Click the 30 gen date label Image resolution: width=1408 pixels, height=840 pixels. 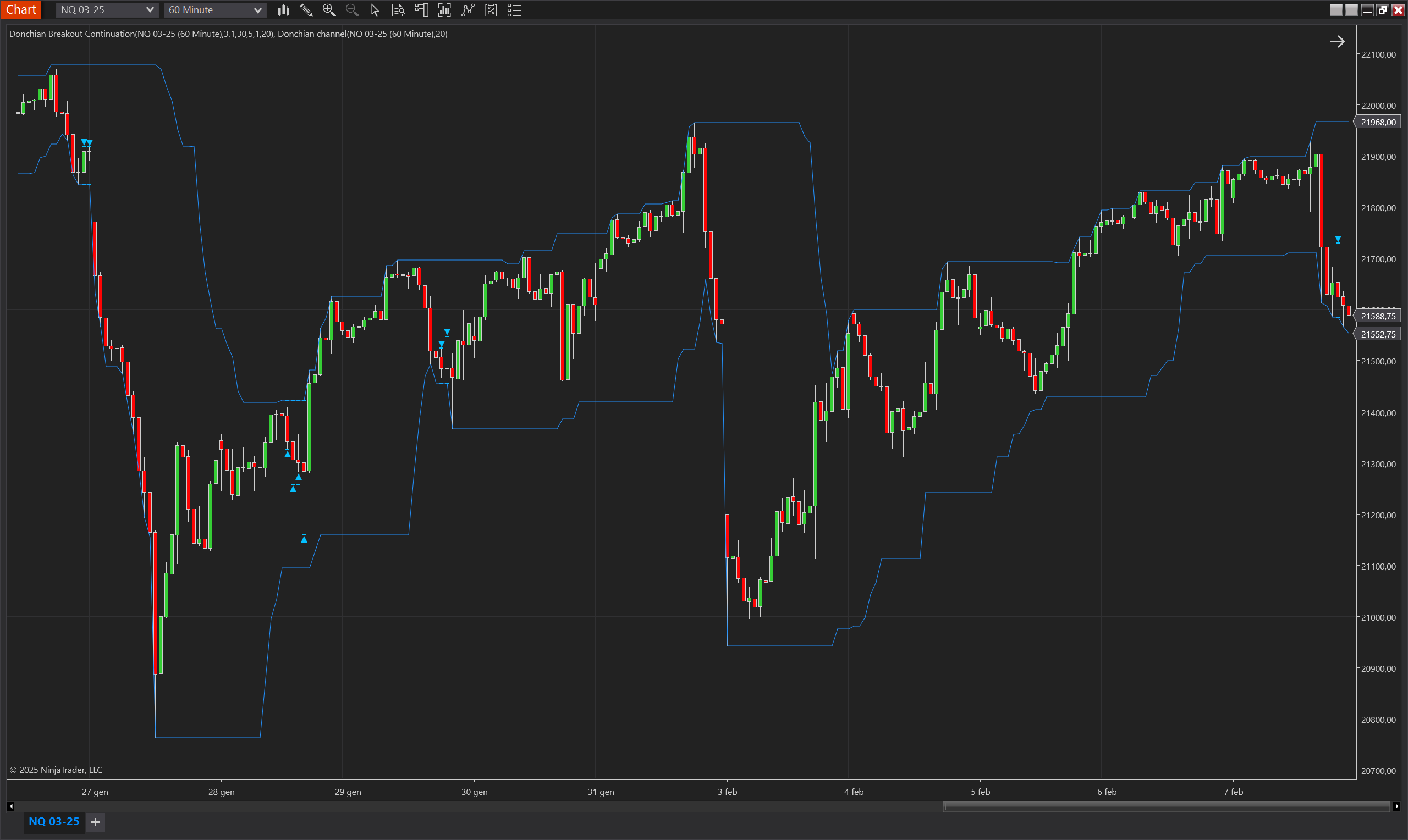(x=475, y=792)
